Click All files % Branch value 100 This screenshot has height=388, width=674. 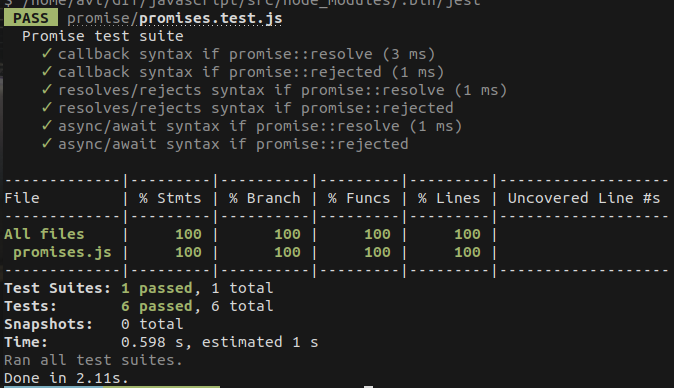(287, 234)
